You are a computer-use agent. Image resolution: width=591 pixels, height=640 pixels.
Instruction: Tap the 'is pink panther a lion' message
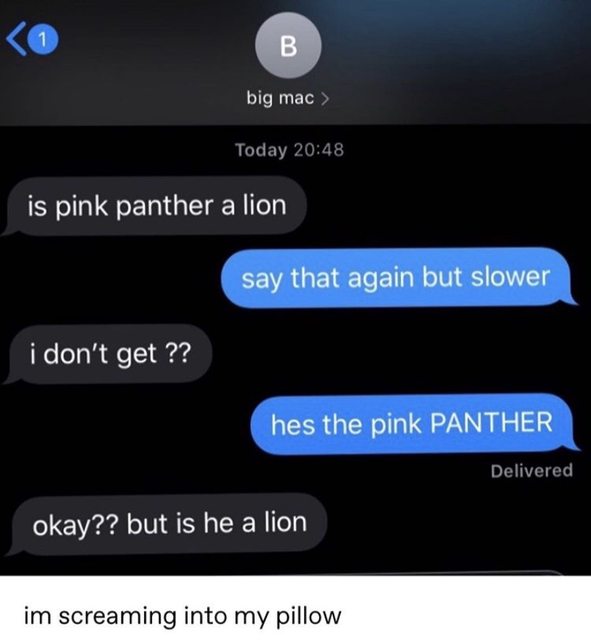coord(154,207)
